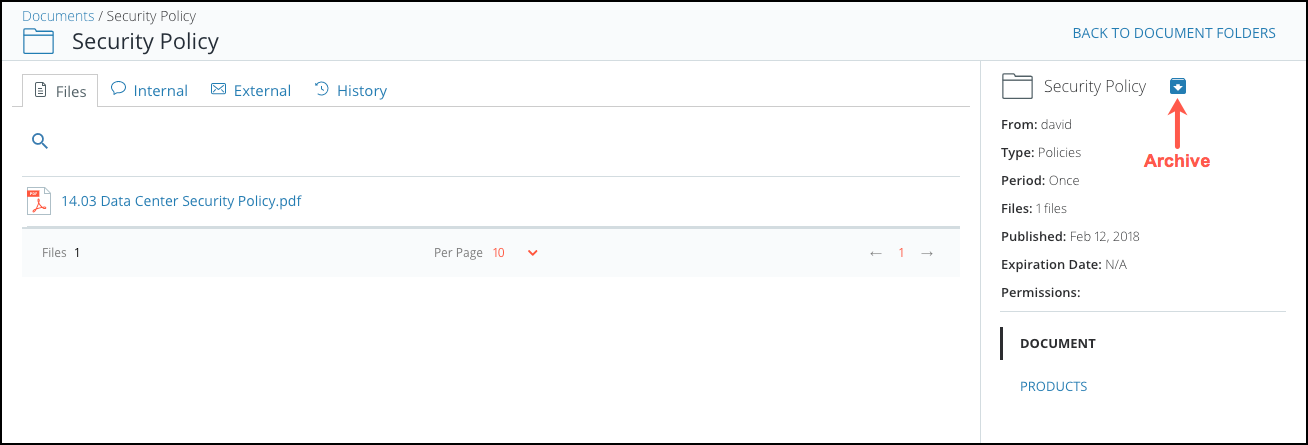Click the envelope External icon

pos(218,90)
